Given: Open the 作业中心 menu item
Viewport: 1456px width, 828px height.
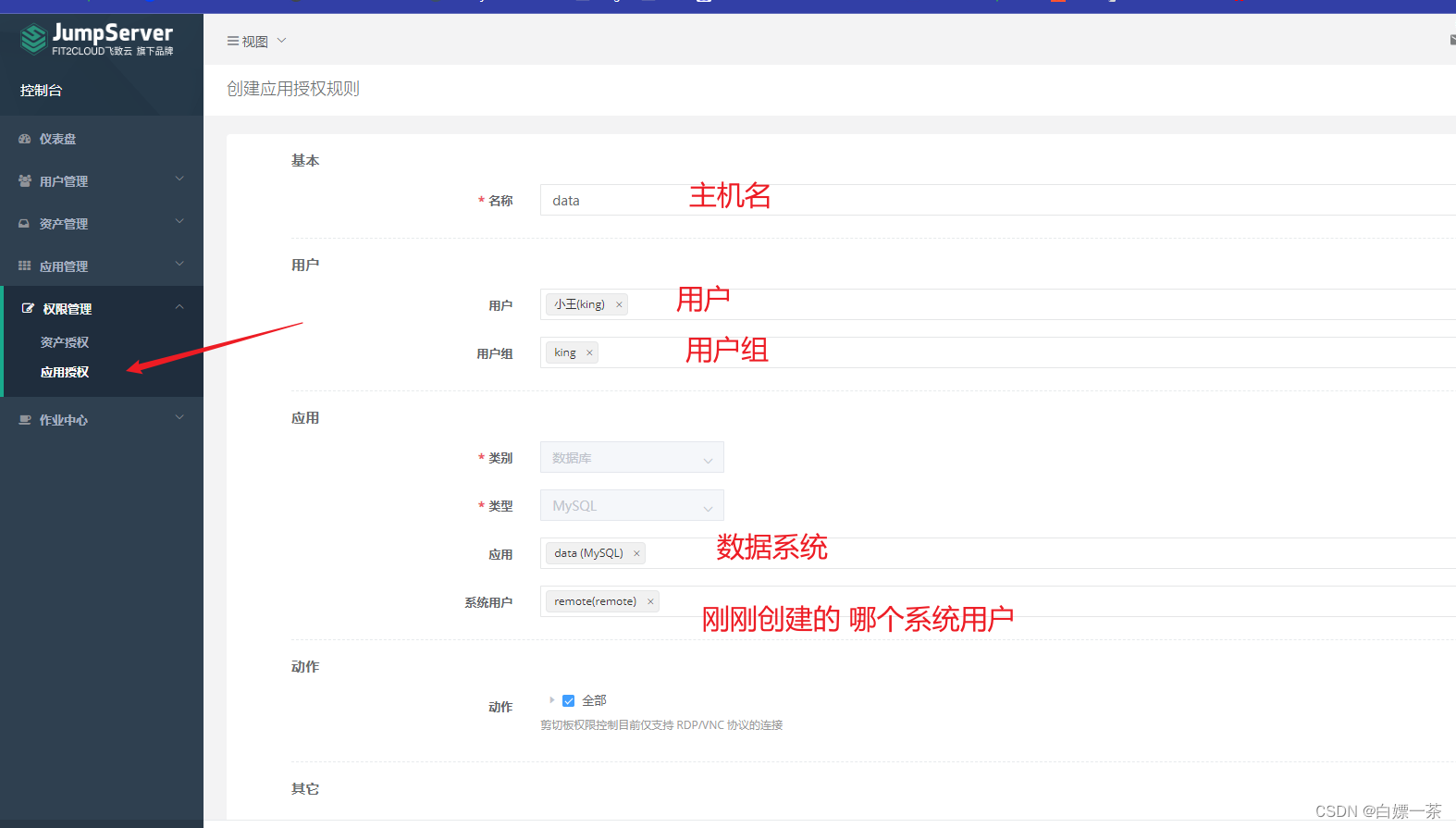Looking at the screenshot, I should [102, 420].
